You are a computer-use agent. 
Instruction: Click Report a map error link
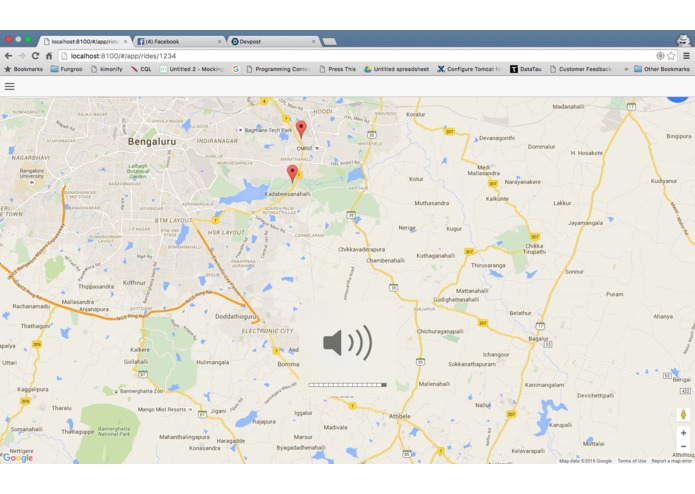point(672,461)
